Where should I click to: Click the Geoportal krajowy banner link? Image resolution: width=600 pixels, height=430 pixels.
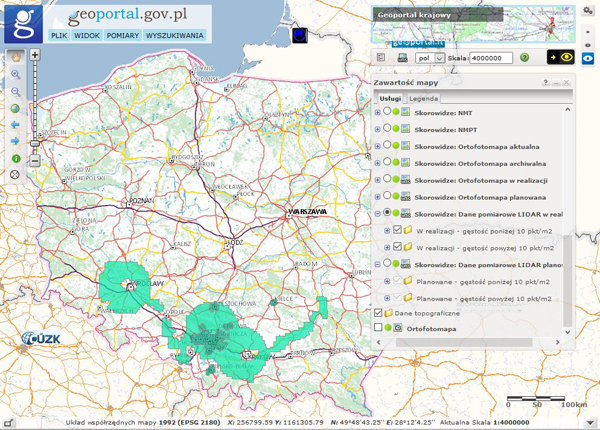[x=438, y=15]
